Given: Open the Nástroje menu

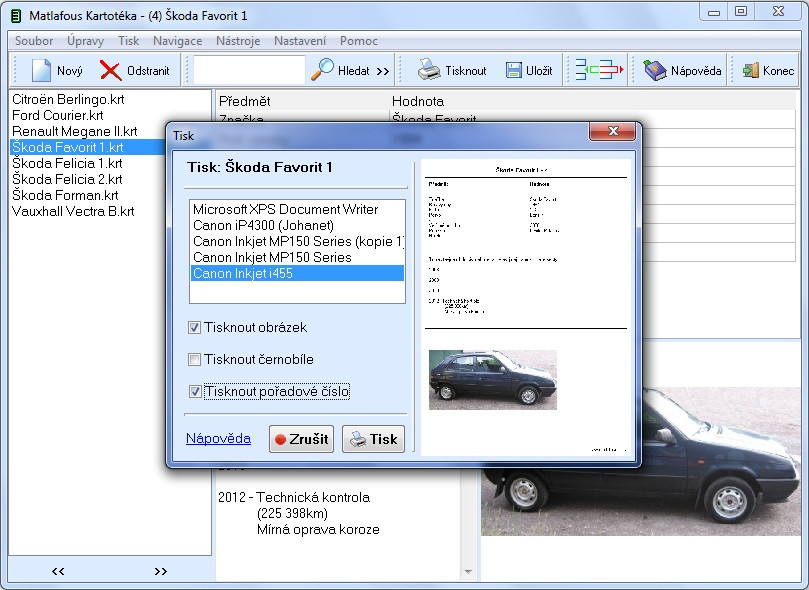Looking at the screenshot, I should (238, 41).
